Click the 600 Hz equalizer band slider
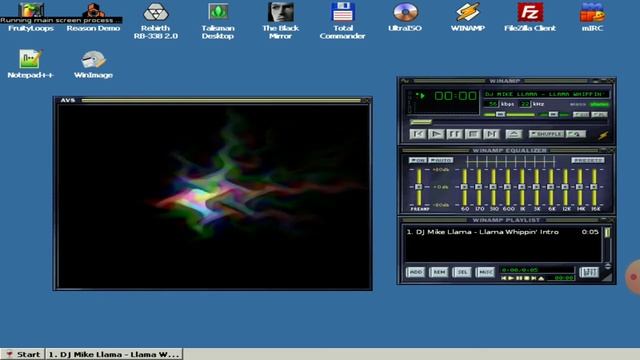Screen dimensions: 640x360 tap(508, 187)
